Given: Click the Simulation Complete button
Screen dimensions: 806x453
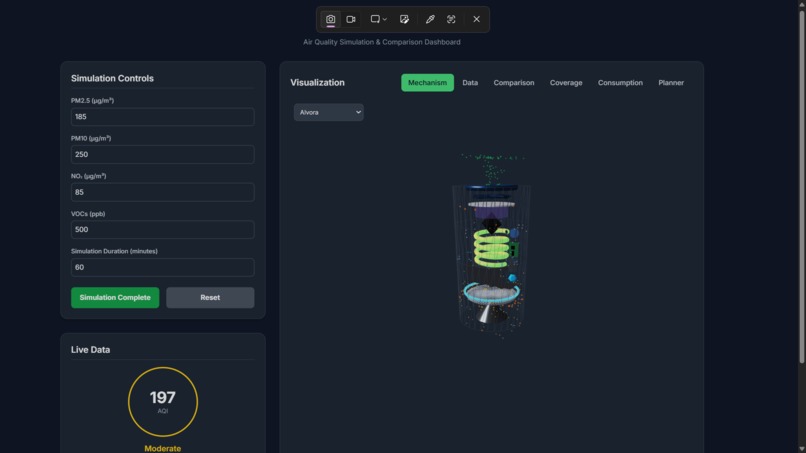Looking at the screenshot, I should point(115,298).
